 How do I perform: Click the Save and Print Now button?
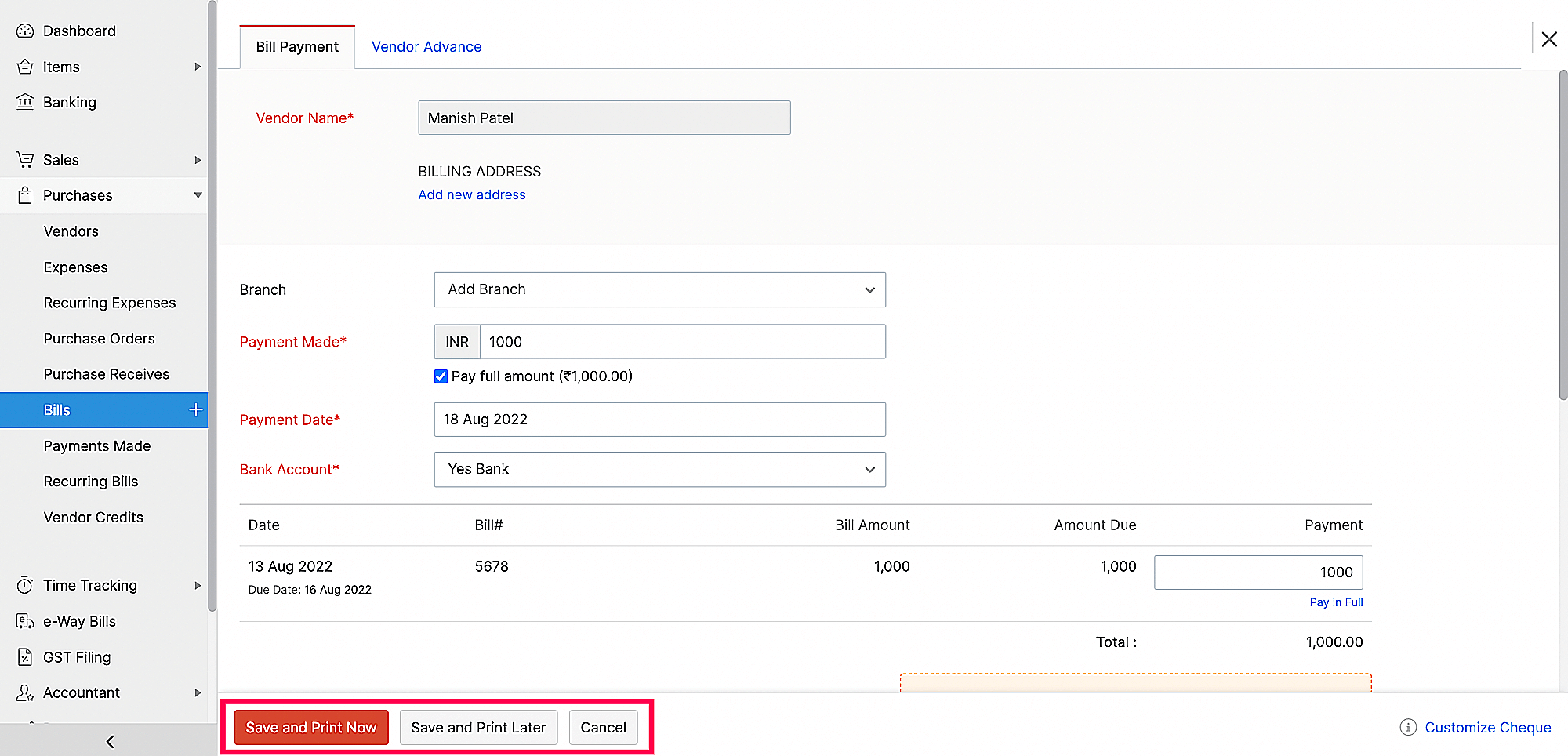pos(311,727)
